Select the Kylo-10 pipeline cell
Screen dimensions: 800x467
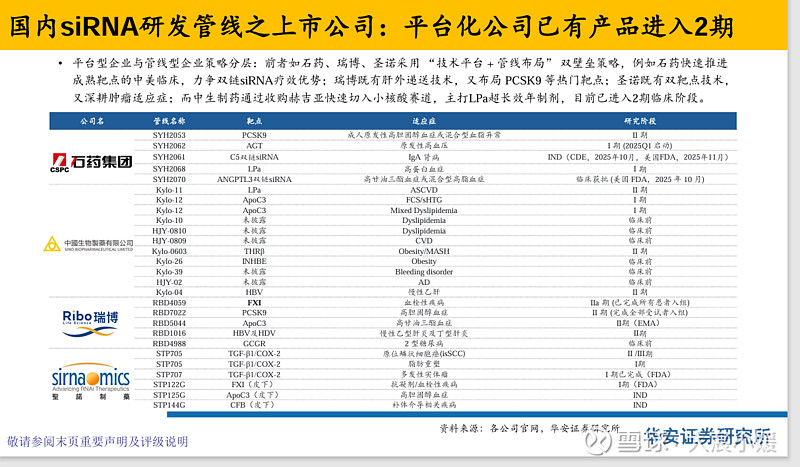tap(169, 220)
